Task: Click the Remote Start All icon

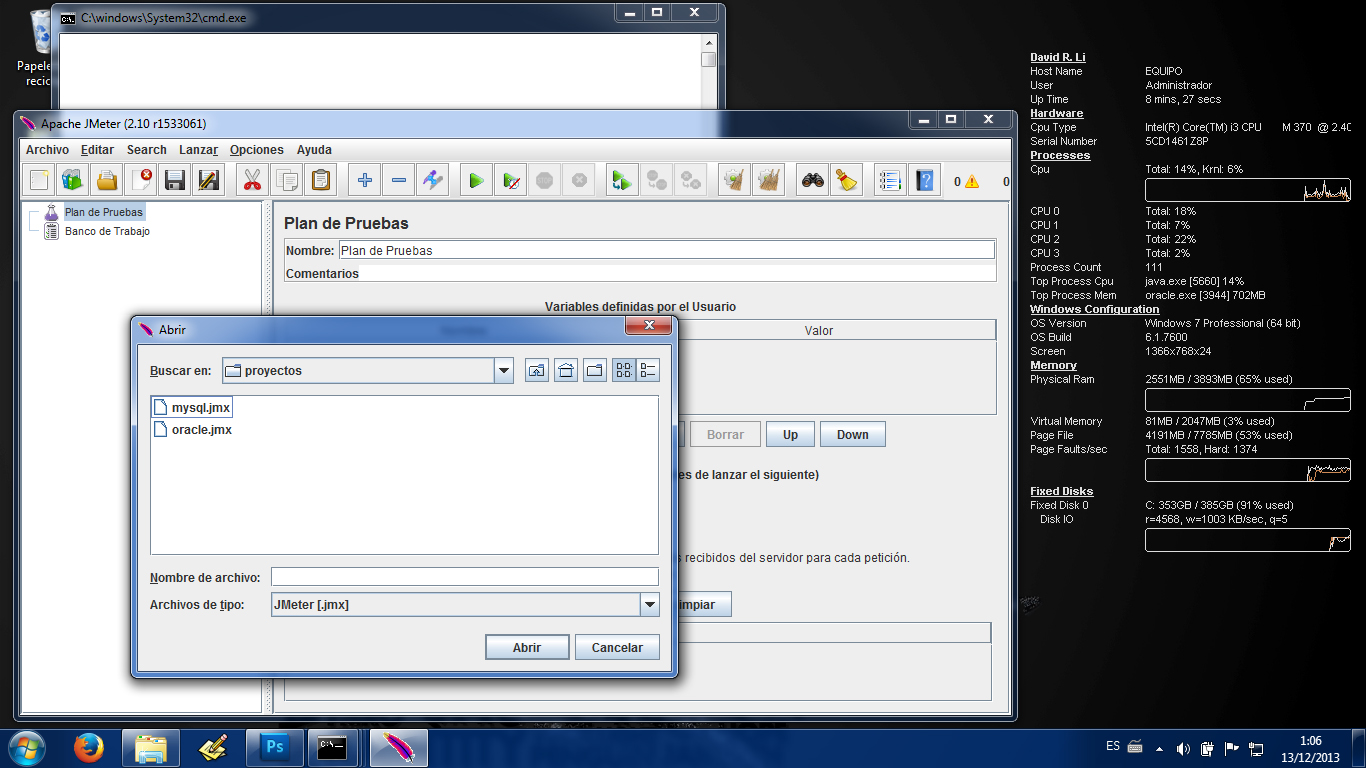Action: [622, 181]
